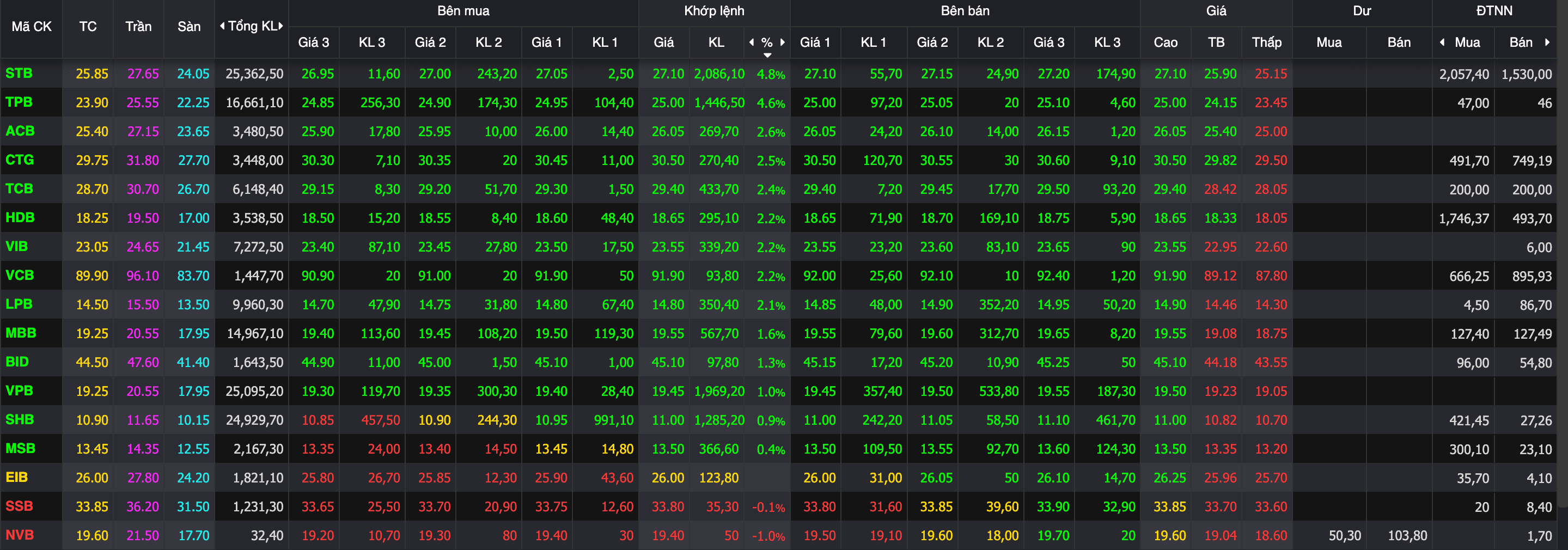Click VPB matched volume 1,969,20
The image size is (1568, 550).
[x=719, y=391]
